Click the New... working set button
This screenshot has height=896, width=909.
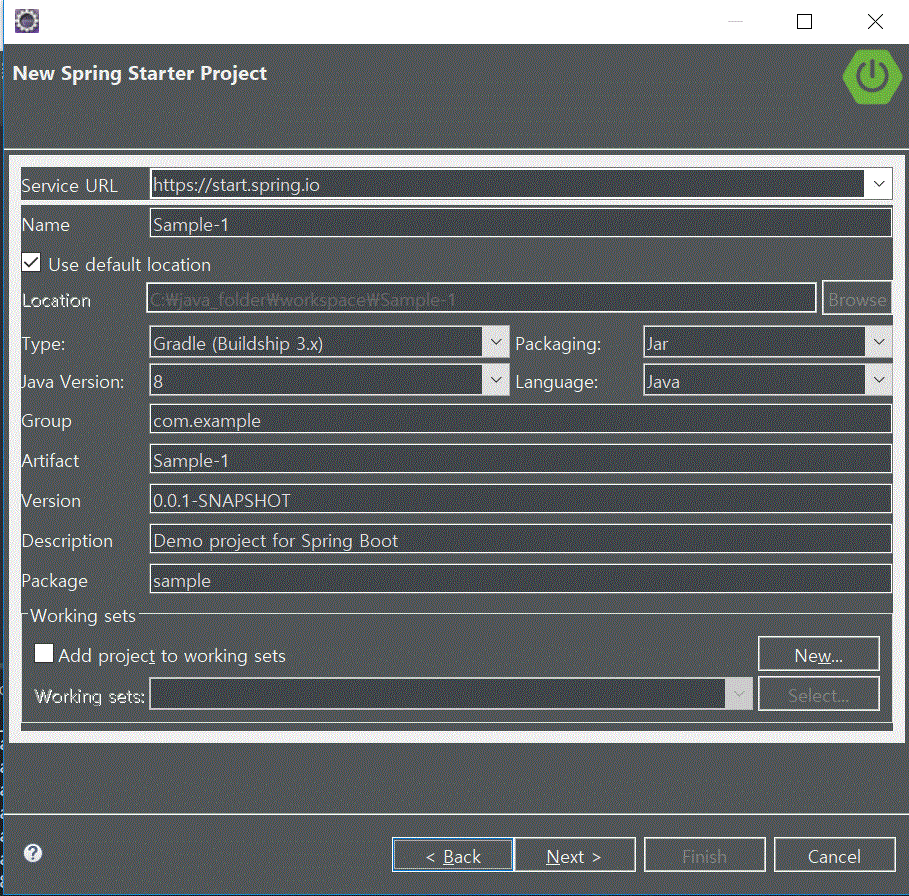819,654
